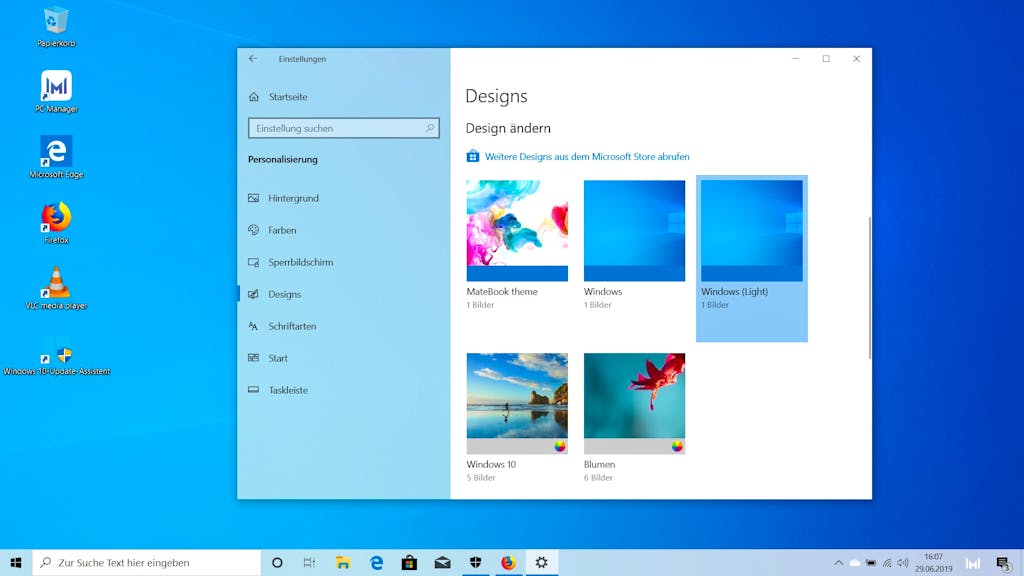Click the 'Einstellung suchen' search field
This screenshot has width=1024, height=576.
click(344, 128)
